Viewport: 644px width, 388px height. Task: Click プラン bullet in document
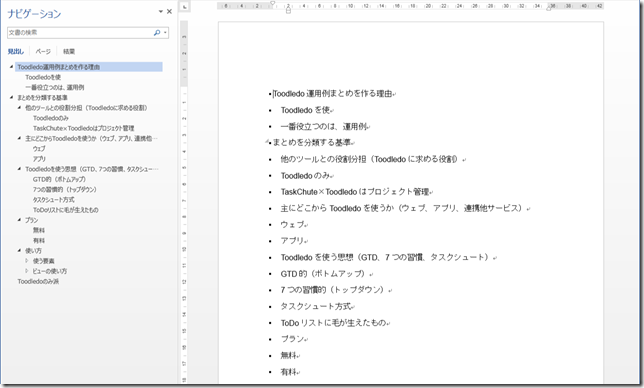coord(292,339)
